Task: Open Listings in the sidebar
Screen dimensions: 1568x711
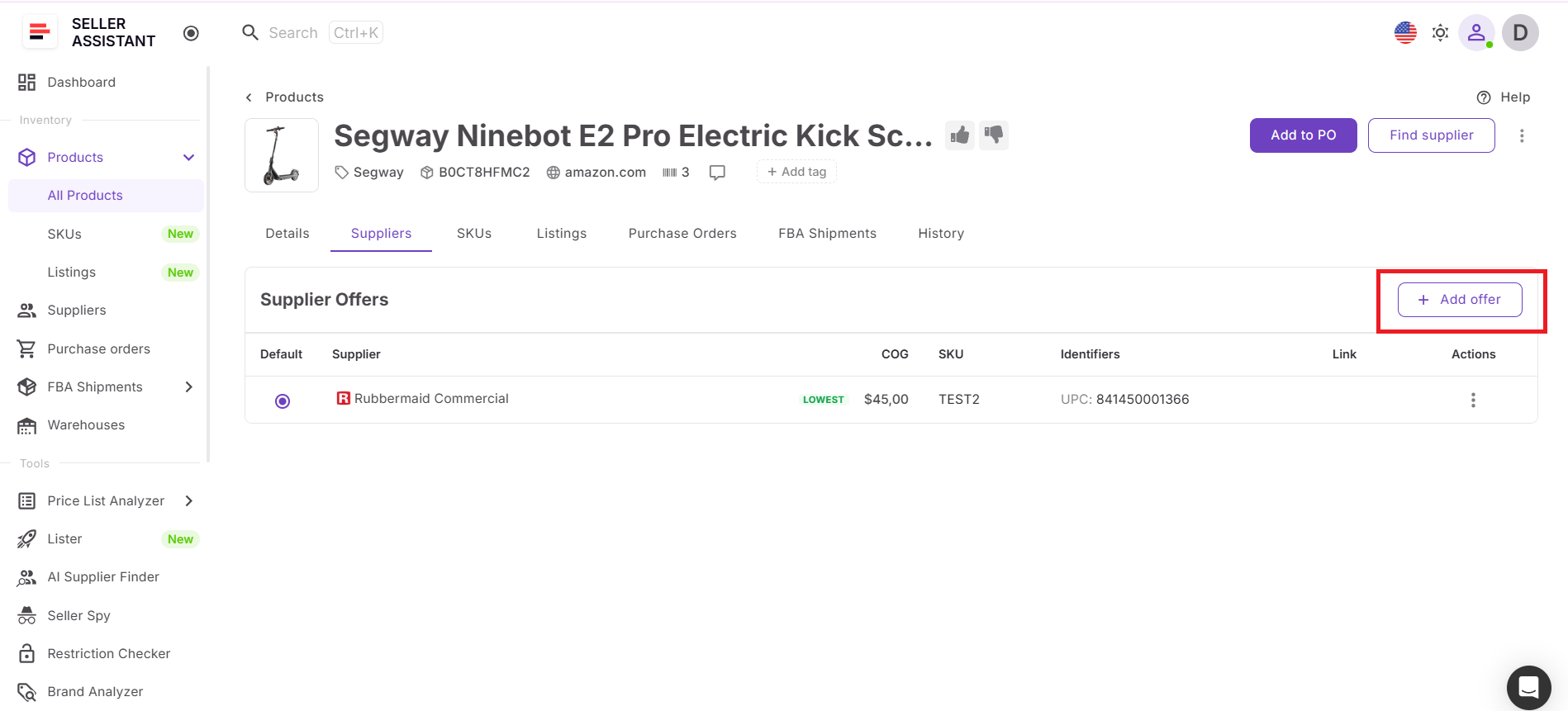Action: pos(72,273)
